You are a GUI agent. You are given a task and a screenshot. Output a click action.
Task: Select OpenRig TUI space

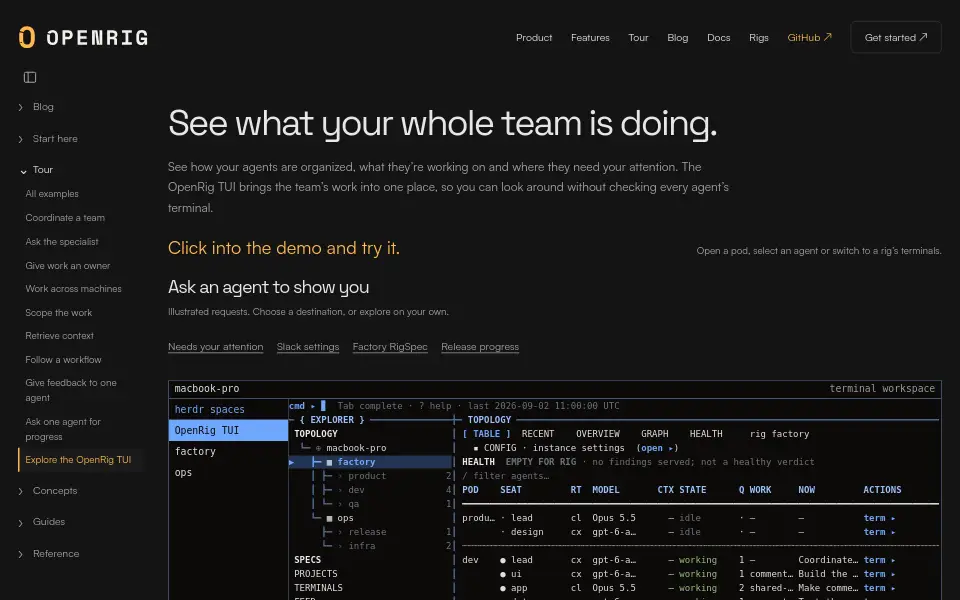[228, 430]
